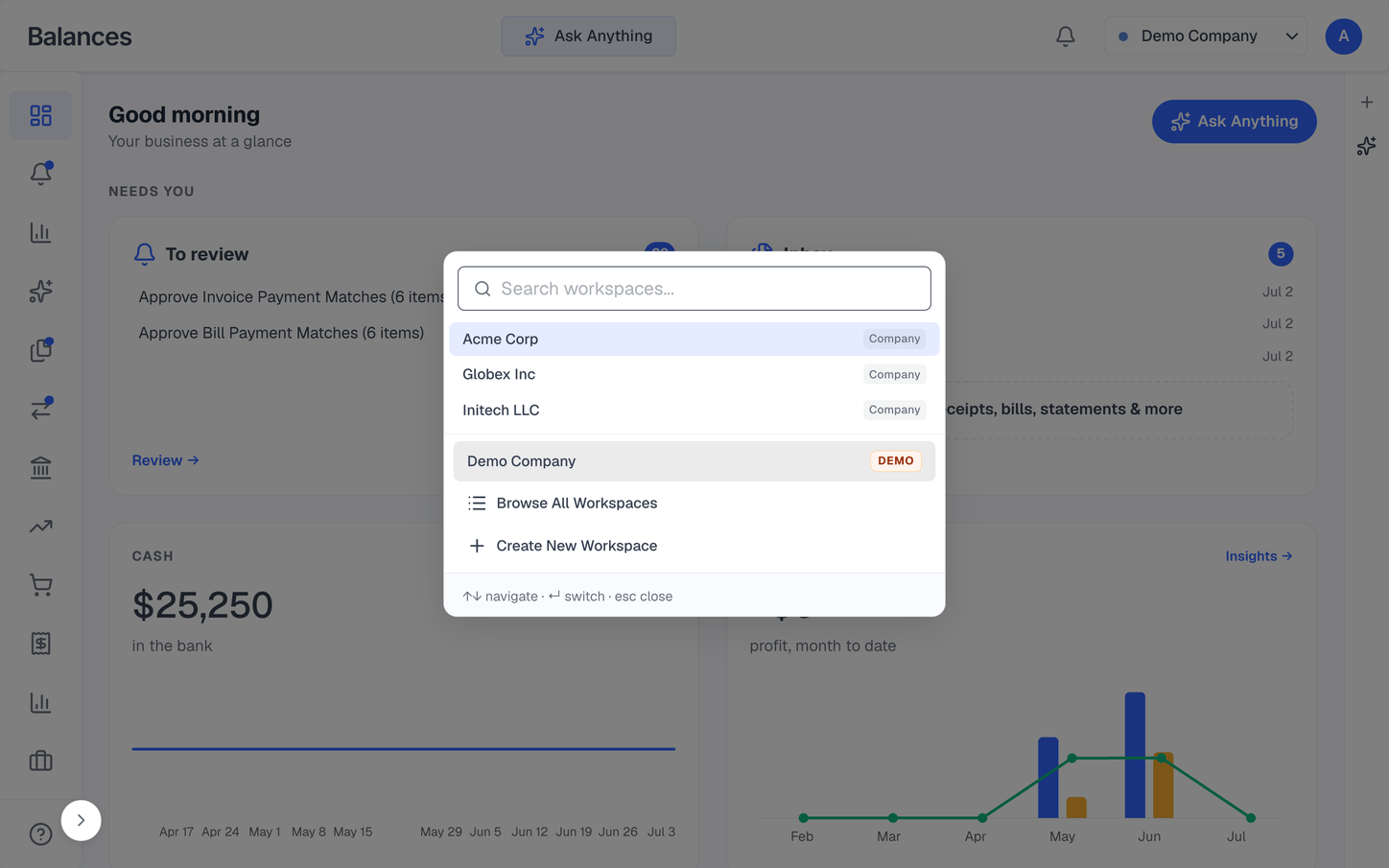The width and height of the screenshot is (1389, 868).
Task: Click the Inbox count badge 5
Action: (x=1281, y=254)
